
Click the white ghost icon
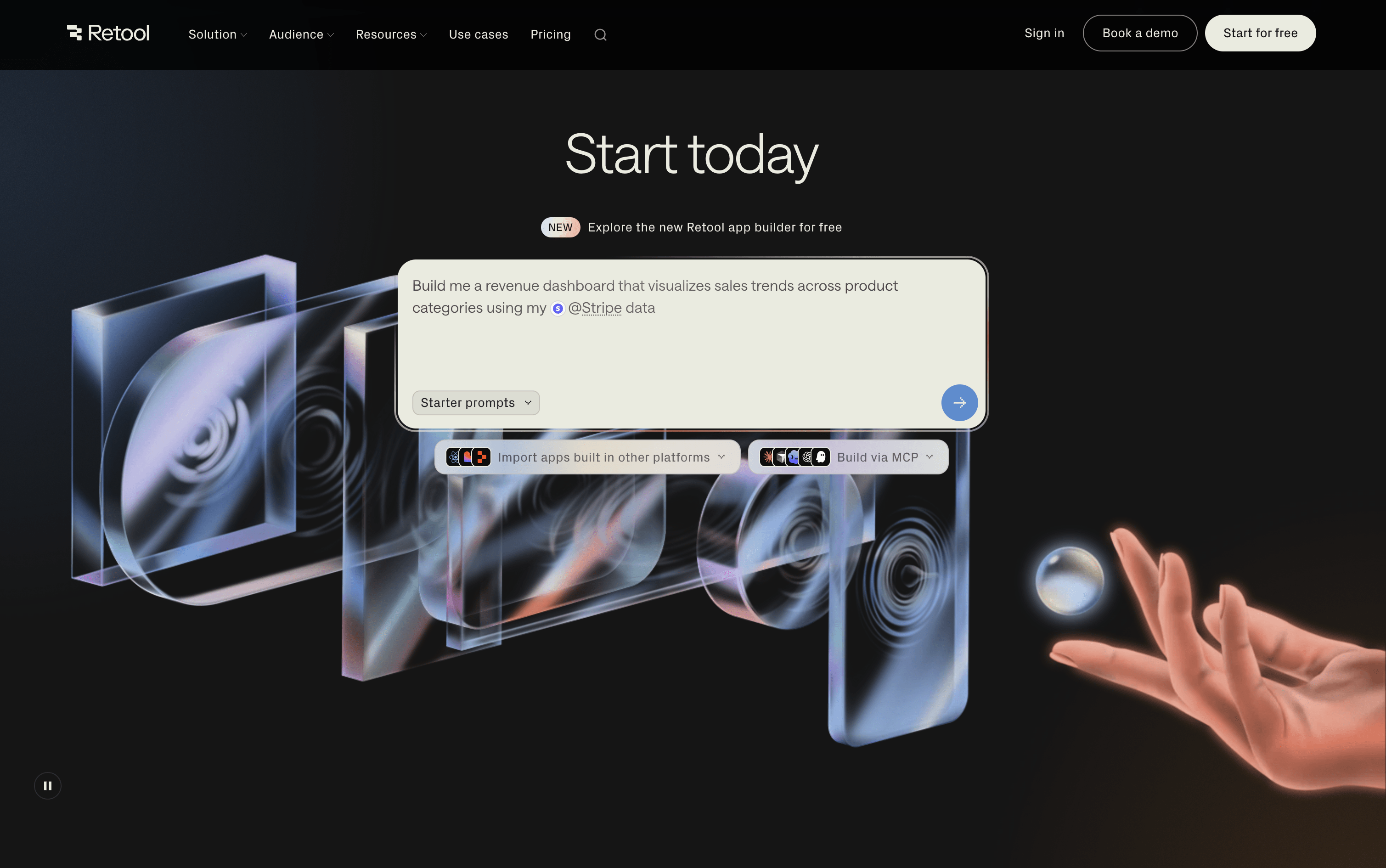[x=821, y=457]
